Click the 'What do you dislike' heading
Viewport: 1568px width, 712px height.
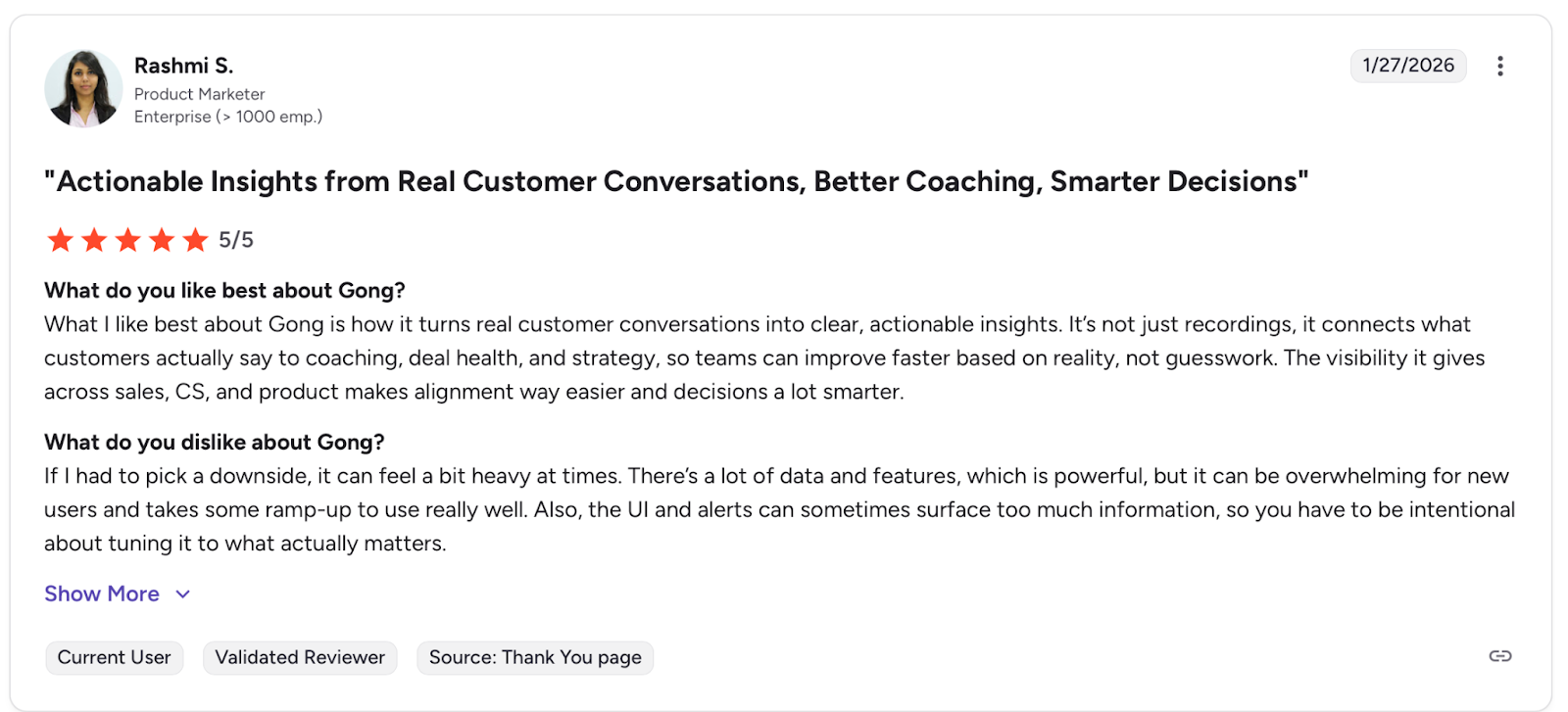click(215, 442)
